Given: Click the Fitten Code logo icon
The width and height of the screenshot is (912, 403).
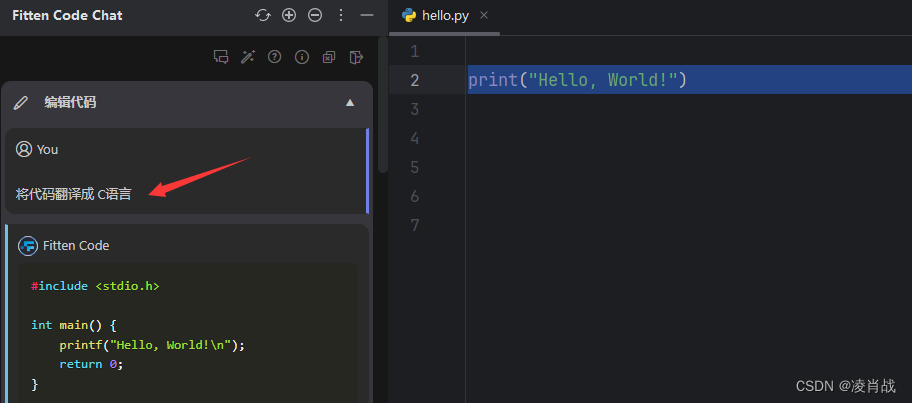Looking at the screenshot, I should coord(28,246).
